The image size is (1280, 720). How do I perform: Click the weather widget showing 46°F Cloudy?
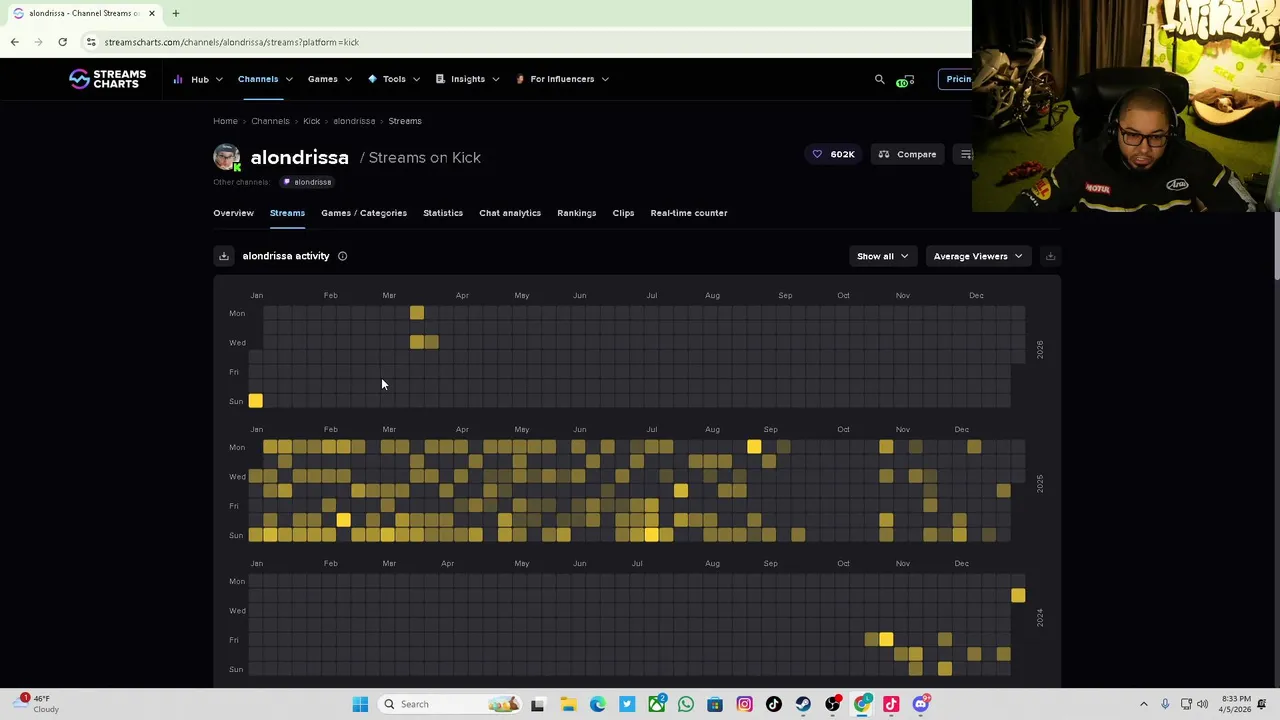tap(38, 704)
